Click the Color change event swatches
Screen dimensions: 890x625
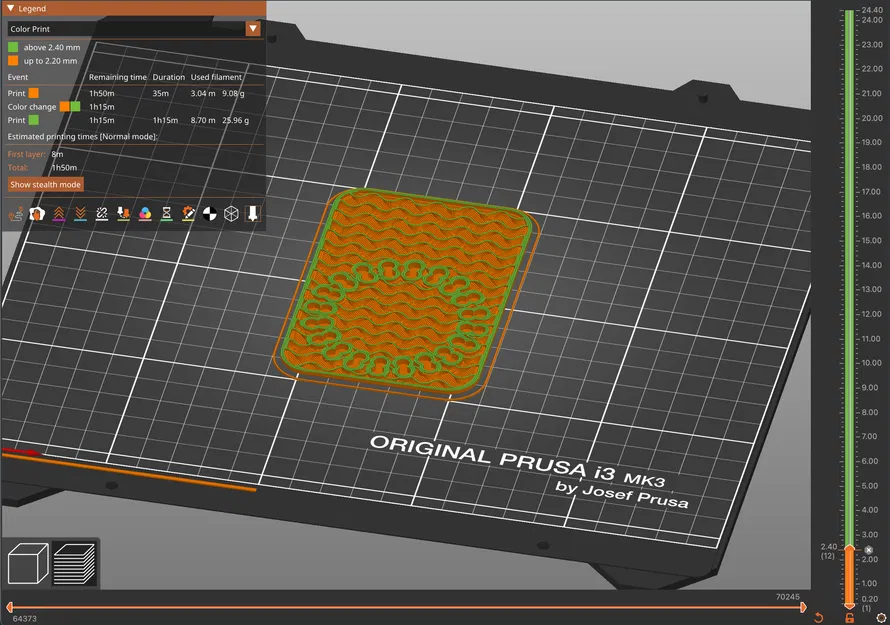(x=70, y=107)
